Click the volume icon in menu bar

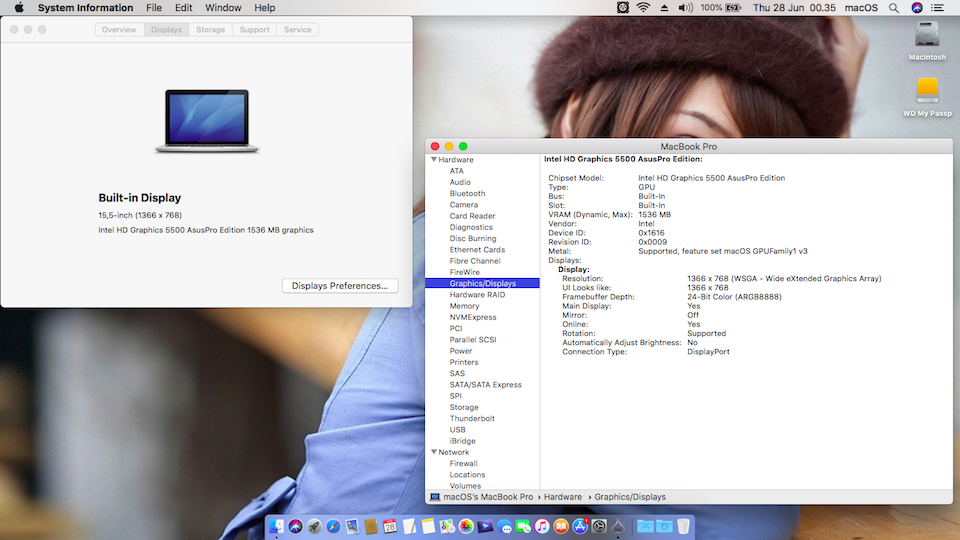coord(685,8)
